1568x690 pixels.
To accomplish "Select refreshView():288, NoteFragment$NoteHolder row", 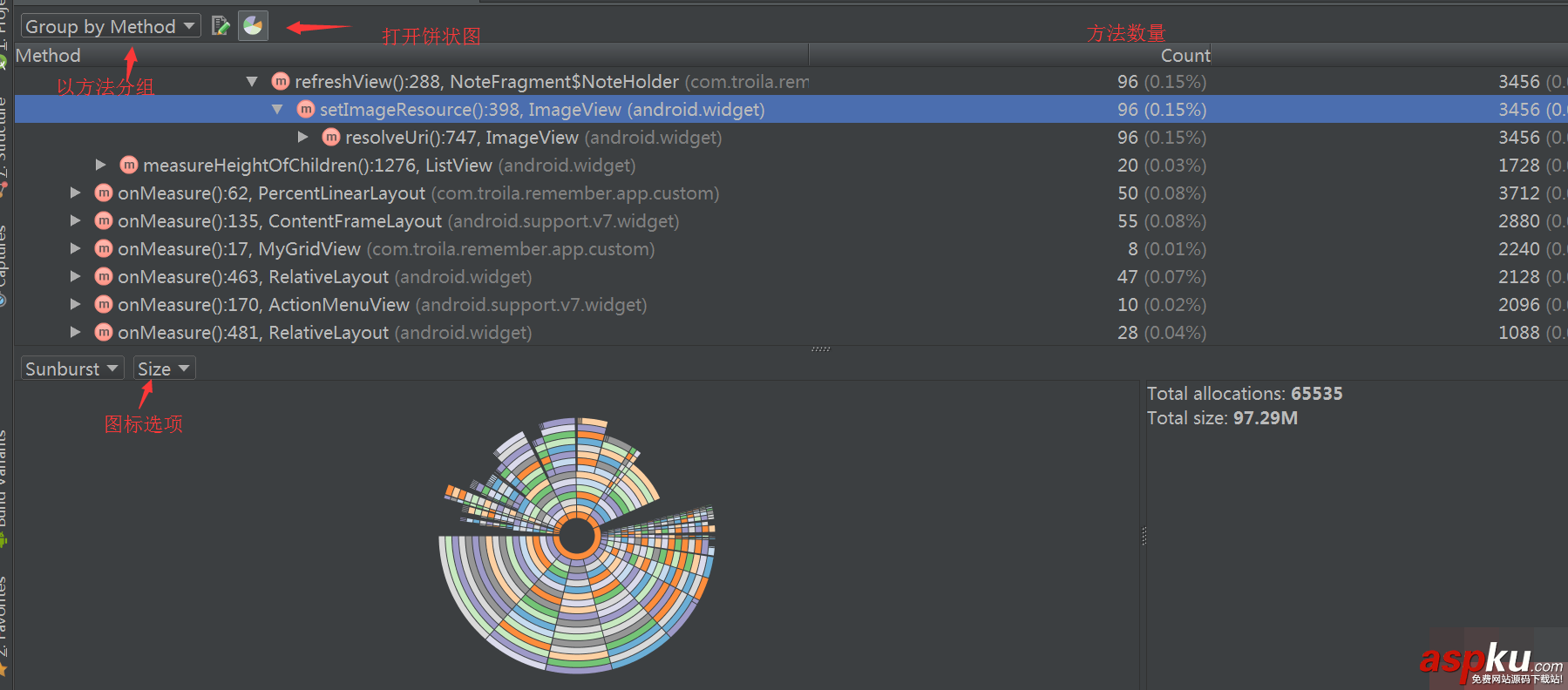I will (x=791, y=82).
